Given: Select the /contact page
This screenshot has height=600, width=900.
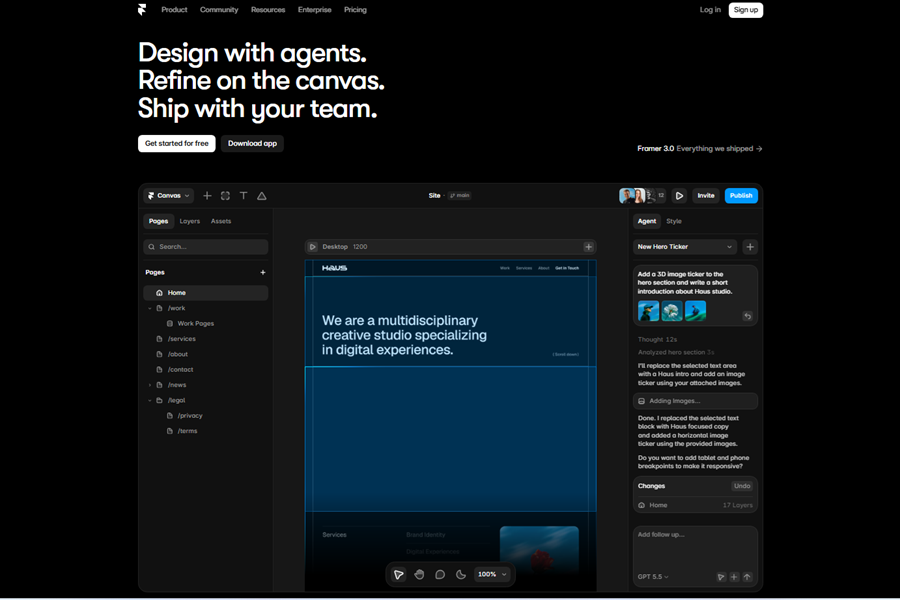Looking at the screenshot, I should click(180, 370).
